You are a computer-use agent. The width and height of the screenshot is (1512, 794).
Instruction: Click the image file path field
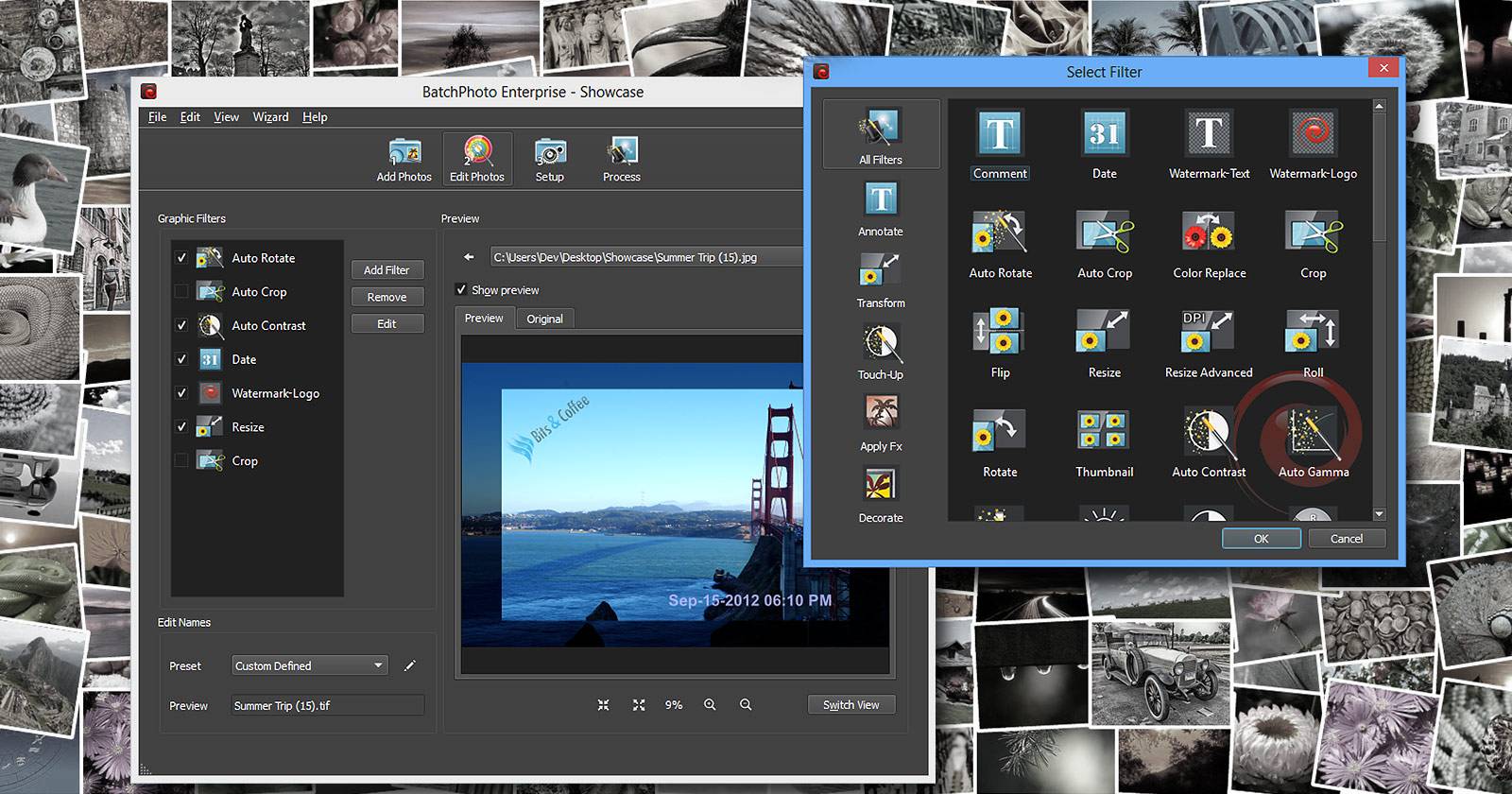(x=646, y=257)
